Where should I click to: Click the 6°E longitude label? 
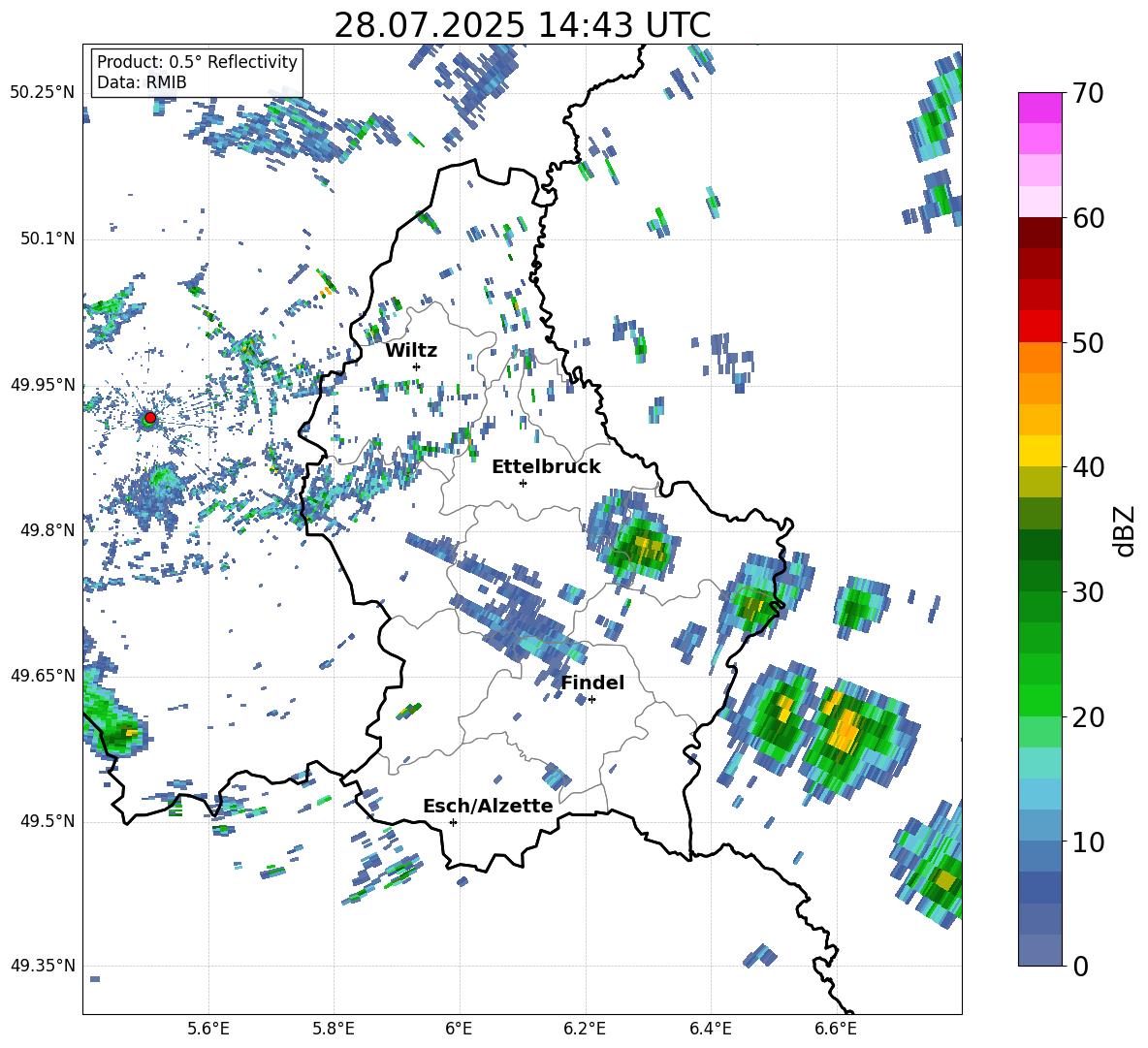pyautogui.click(x=459, y=1029)
